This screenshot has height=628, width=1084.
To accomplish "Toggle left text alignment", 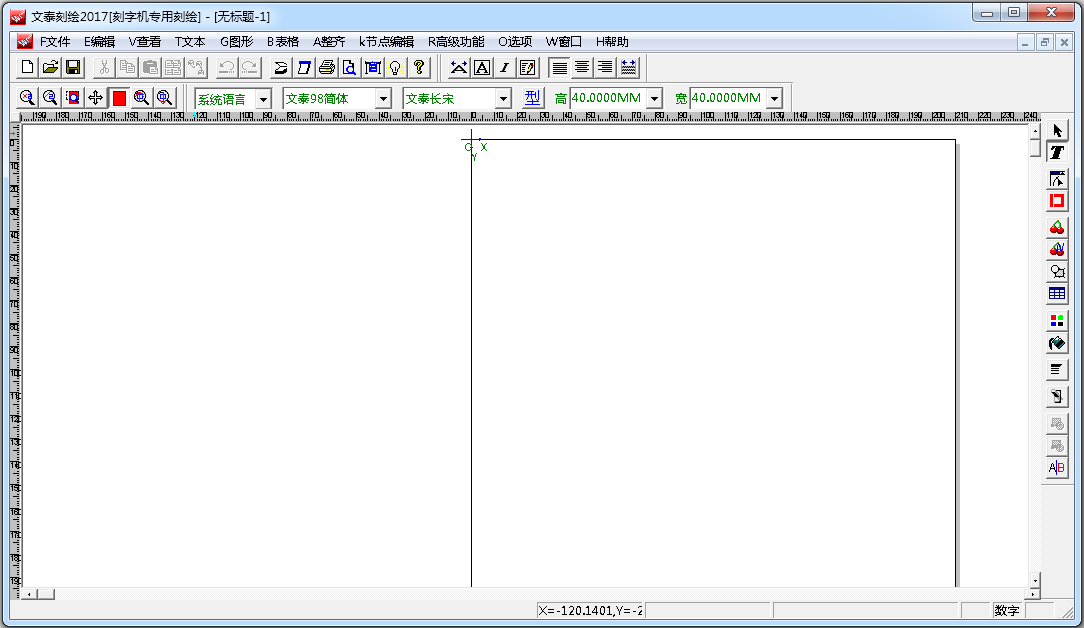I will pos(559,67).
